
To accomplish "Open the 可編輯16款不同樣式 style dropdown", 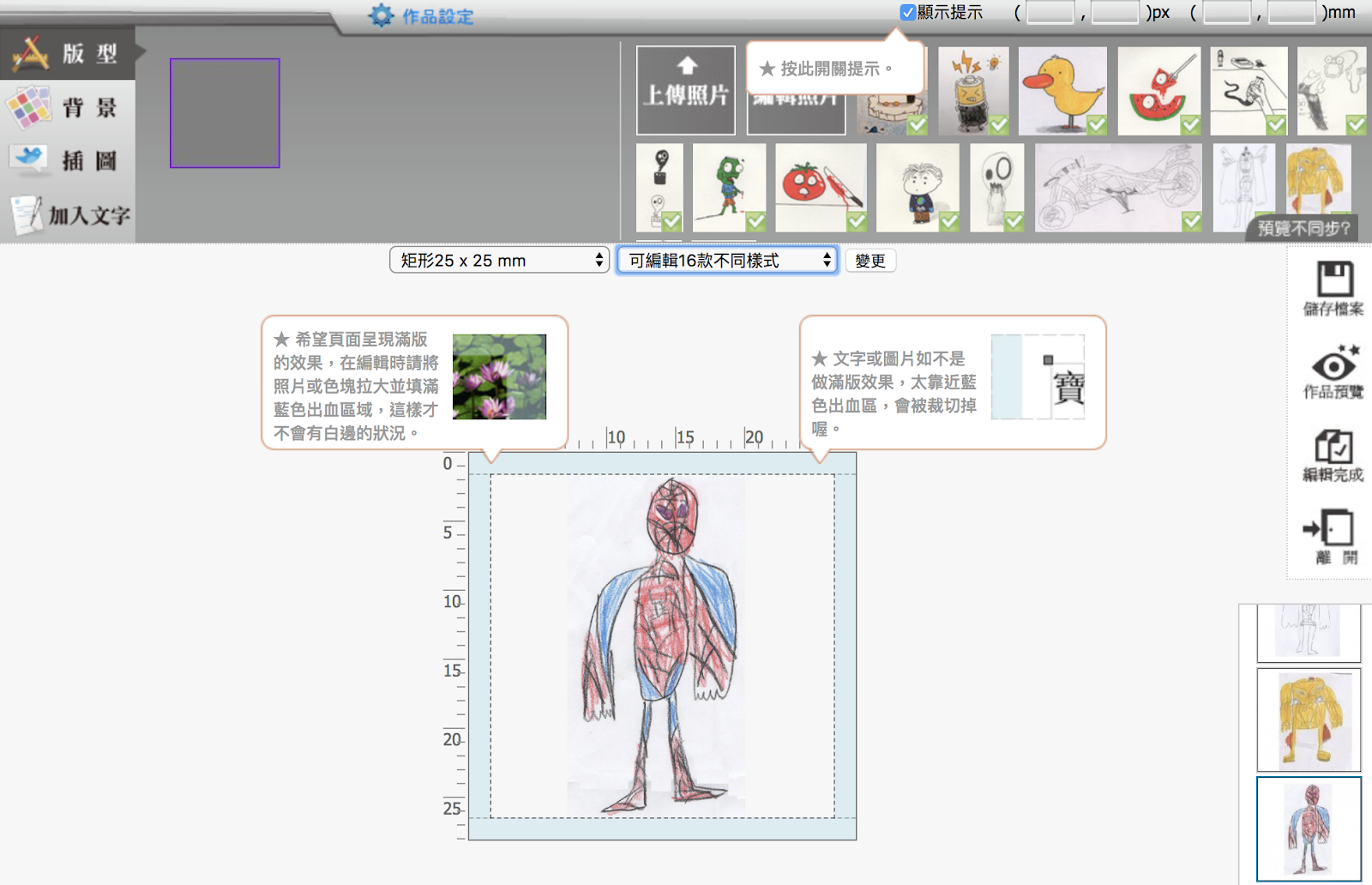I will [x=727, y=260].
